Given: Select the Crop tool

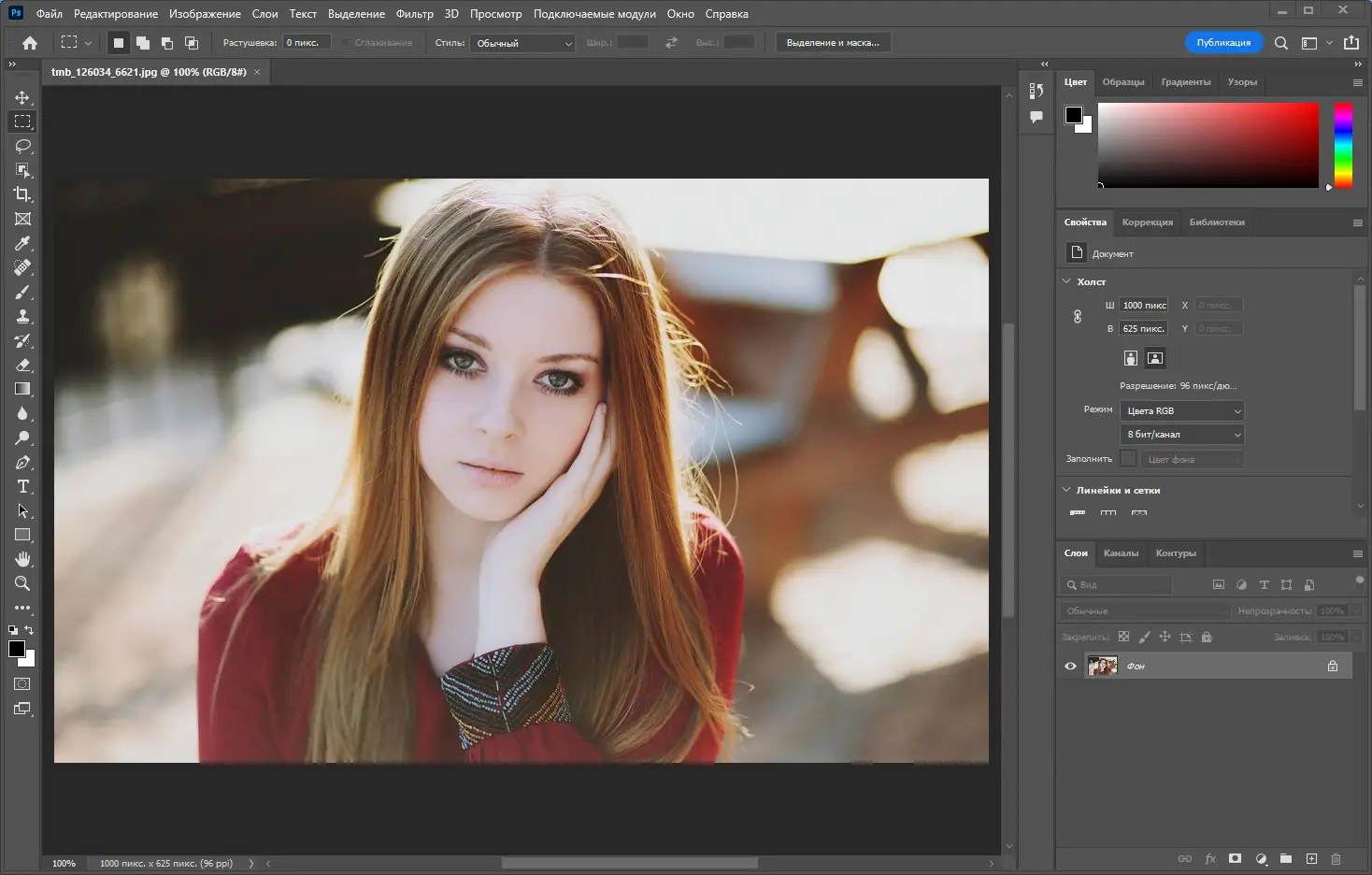Looking at the screenshot, I should pos(22,194).
